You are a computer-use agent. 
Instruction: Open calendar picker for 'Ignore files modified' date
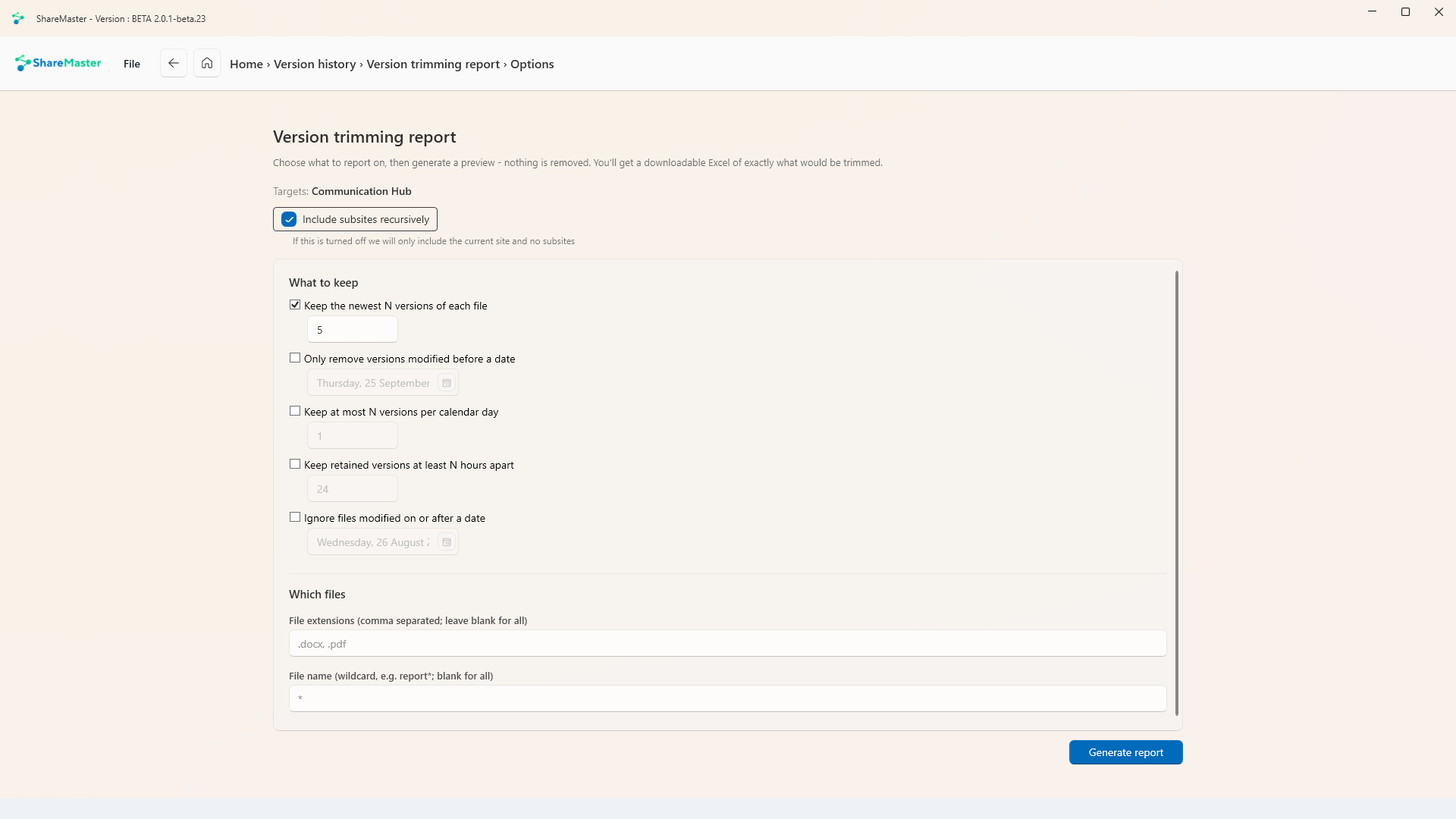tap(447, 542)
